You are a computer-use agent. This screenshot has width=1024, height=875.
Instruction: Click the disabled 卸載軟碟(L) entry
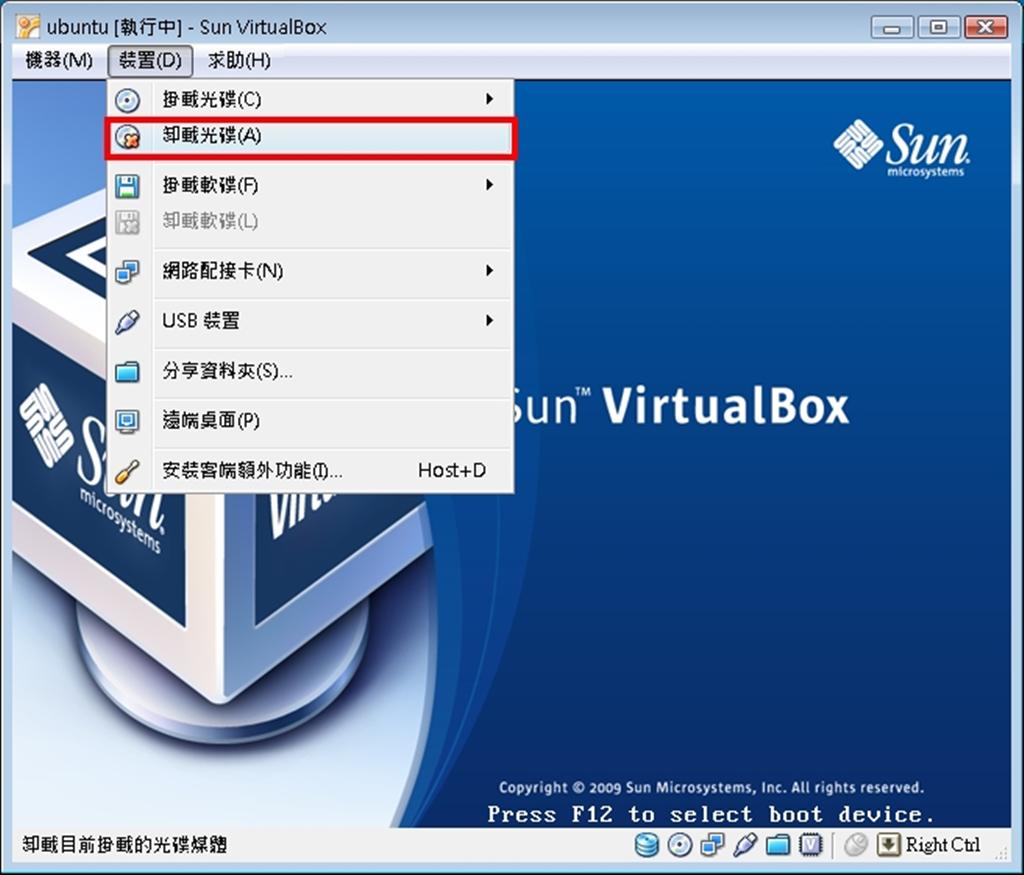(x=311, y=222)
